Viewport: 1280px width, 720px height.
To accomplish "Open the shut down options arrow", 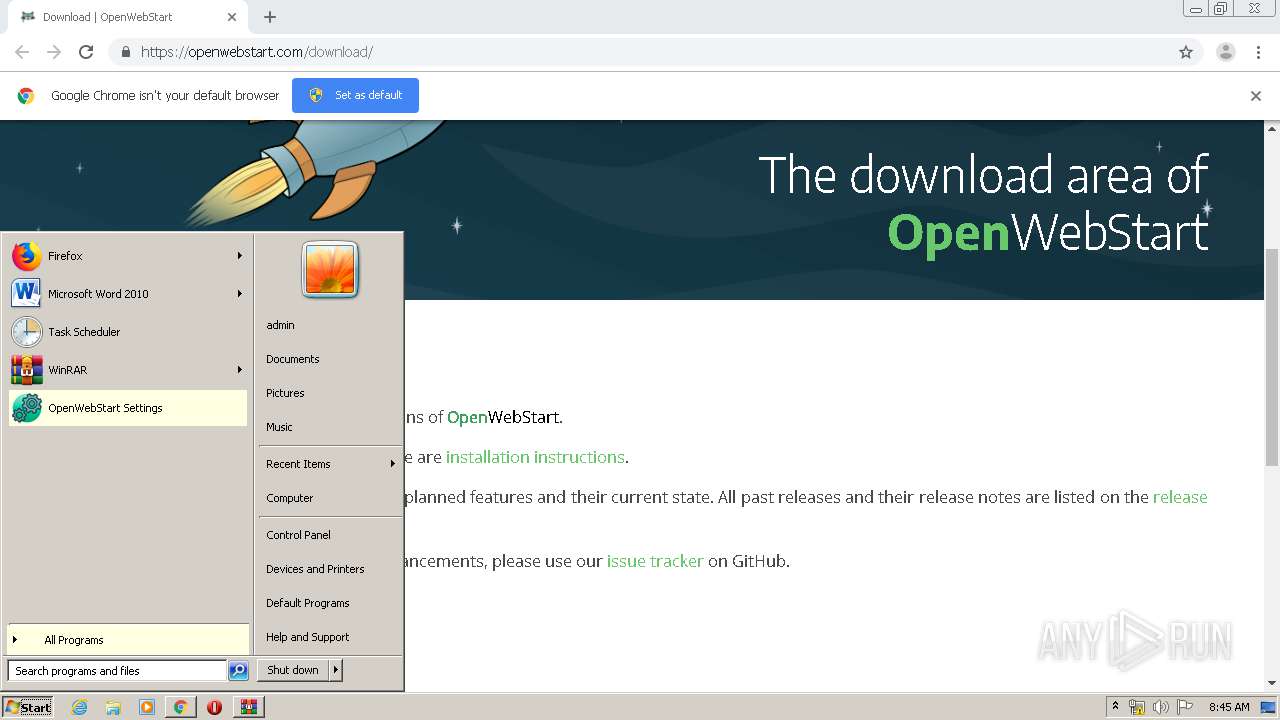I will coord(336,670).
